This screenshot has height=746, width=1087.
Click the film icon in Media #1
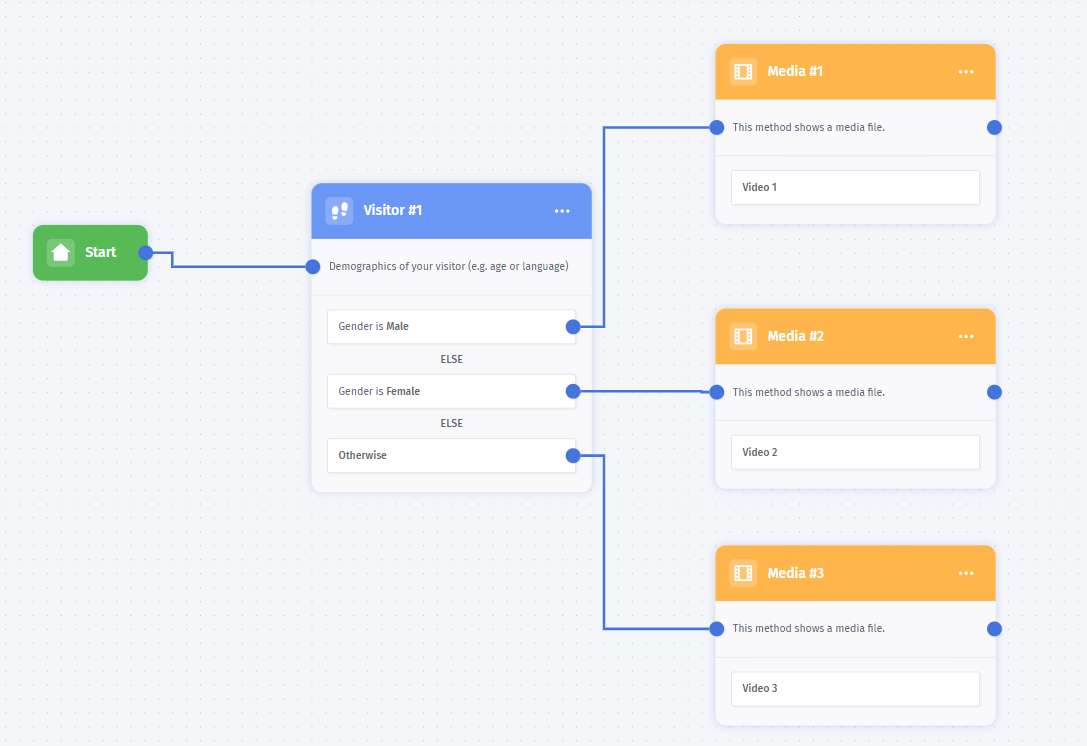743,71
